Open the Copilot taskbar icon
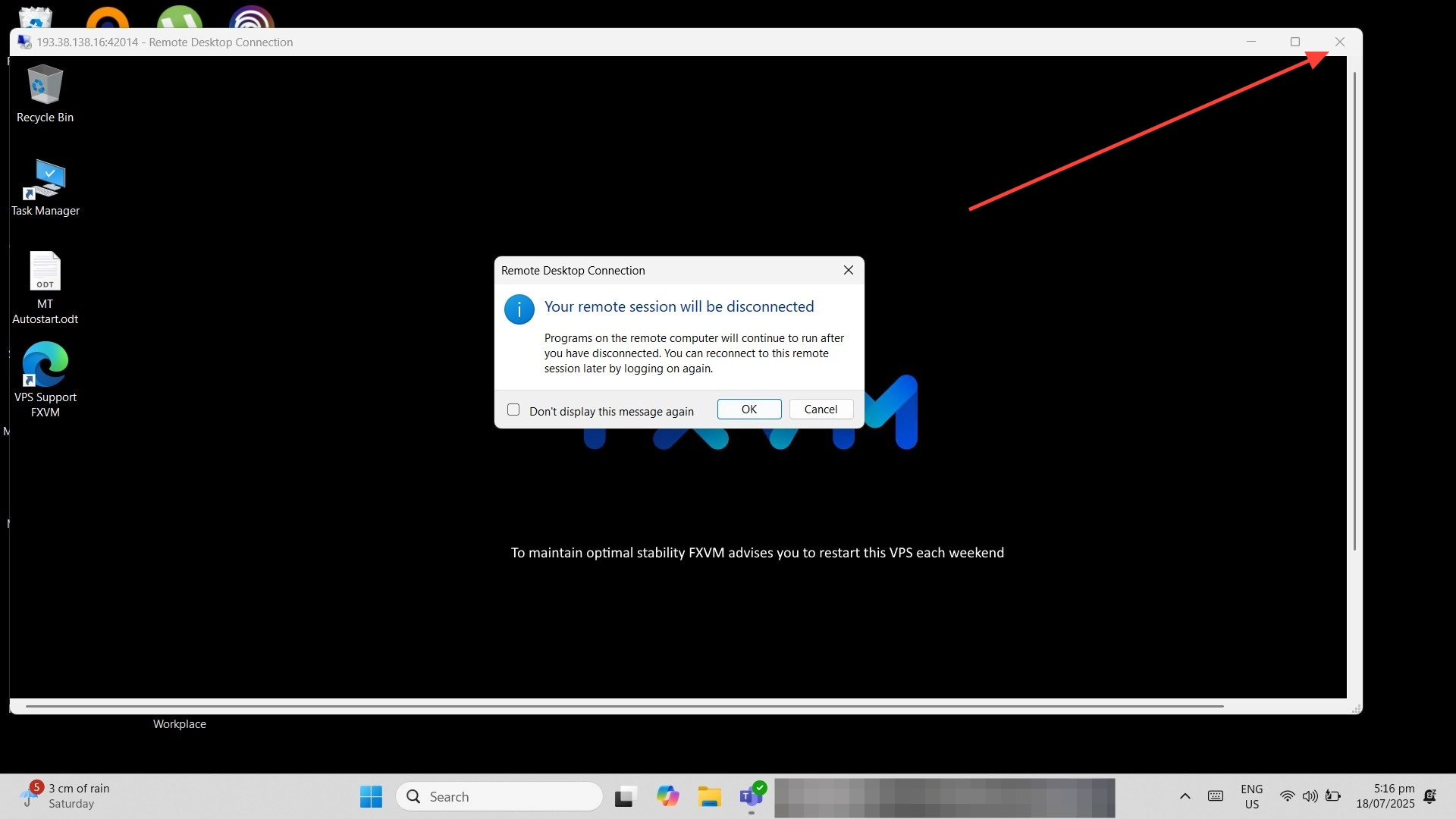1456x819 pixels. pos(667,796)
